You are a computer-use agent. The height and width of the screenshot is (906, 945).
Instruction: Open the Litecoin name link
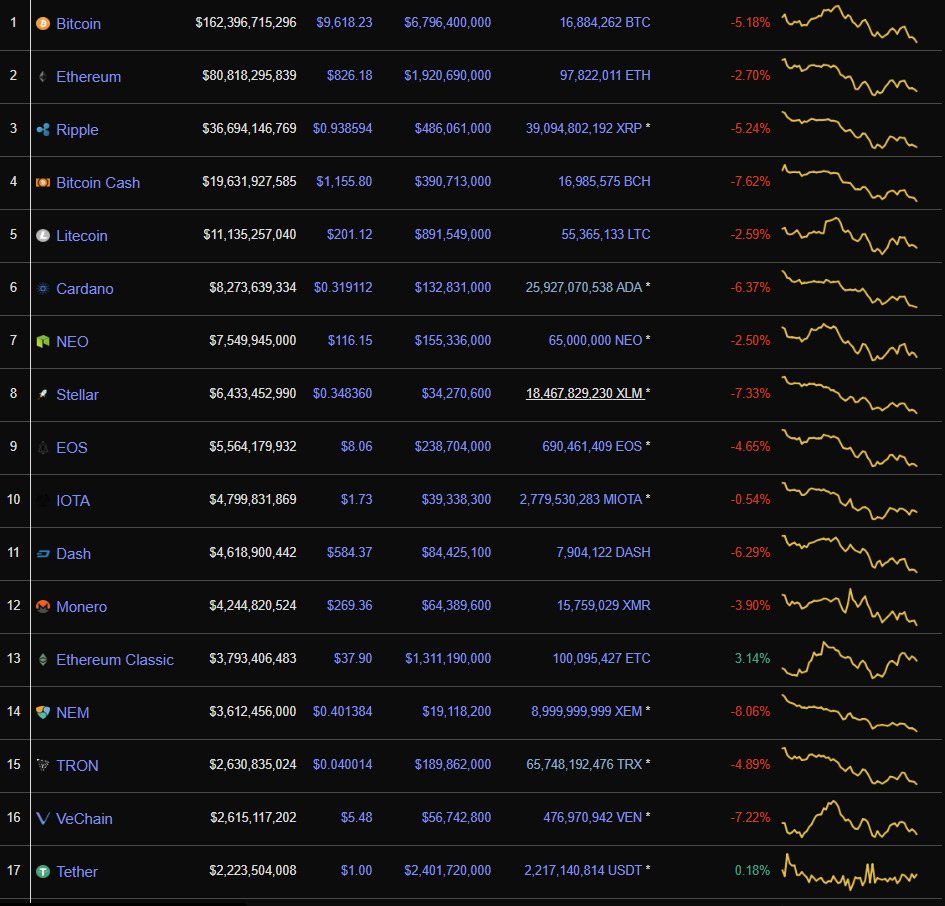(x=81, y=236)
